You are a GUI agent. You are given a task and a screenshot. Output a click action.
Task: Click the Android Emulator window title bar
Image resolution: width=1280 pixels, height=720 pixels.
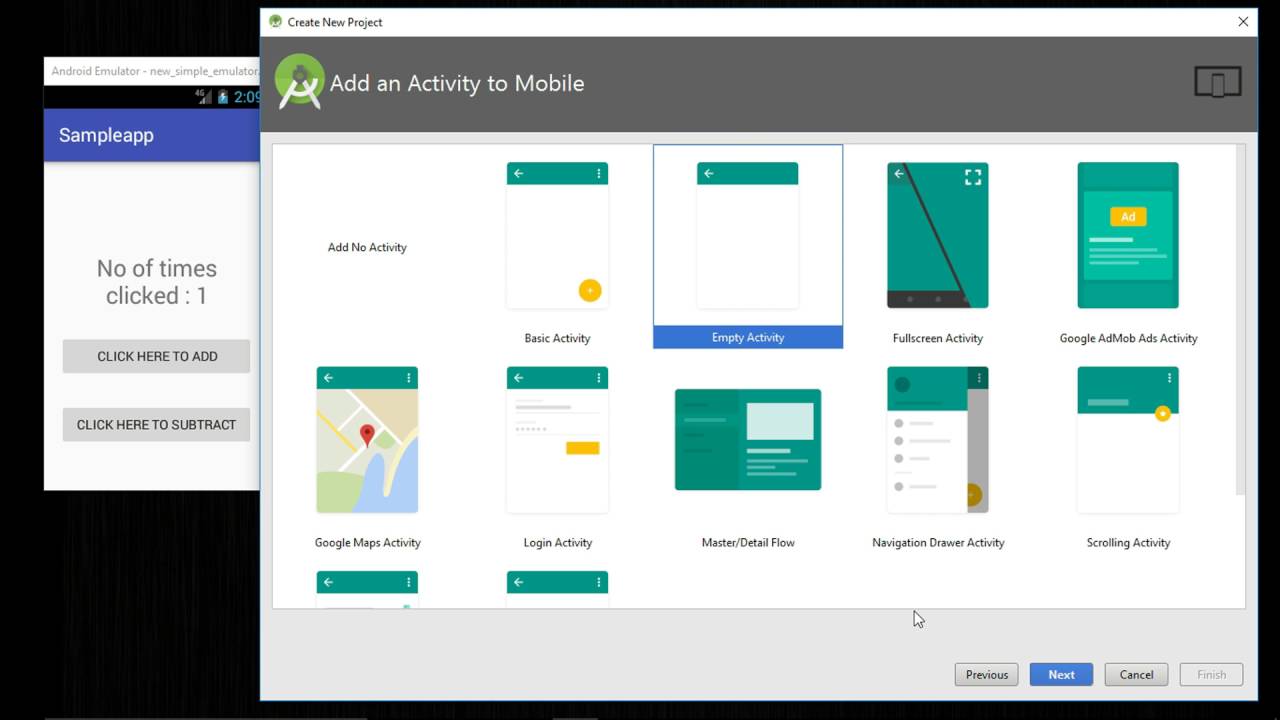151,71
